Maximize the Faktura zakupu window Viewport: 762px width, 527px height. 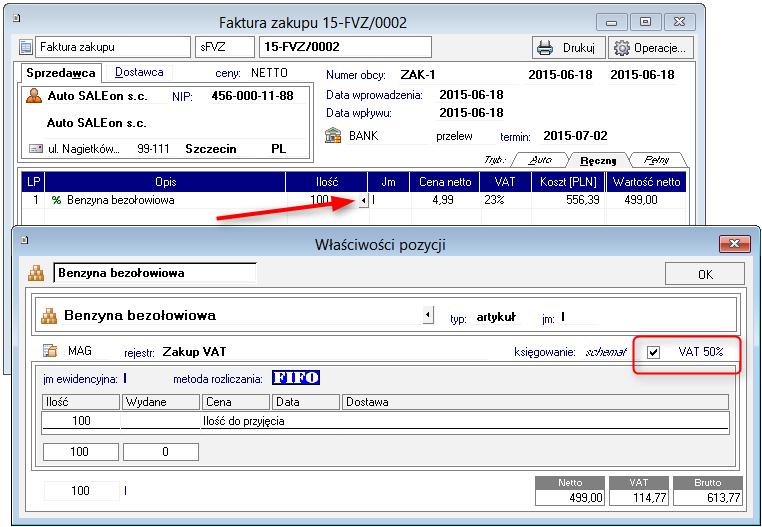click(x=645, y=22)
